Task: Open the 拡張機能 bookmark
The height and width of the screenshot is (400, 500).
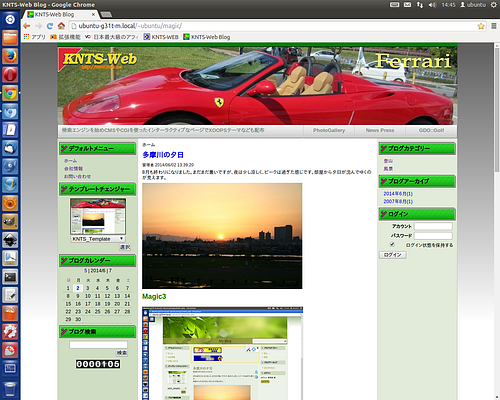Action: 65,37
